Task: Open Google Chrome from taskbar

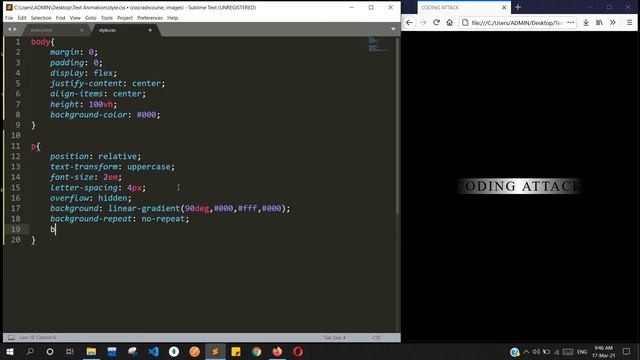Action: click(x=256, y=351)
